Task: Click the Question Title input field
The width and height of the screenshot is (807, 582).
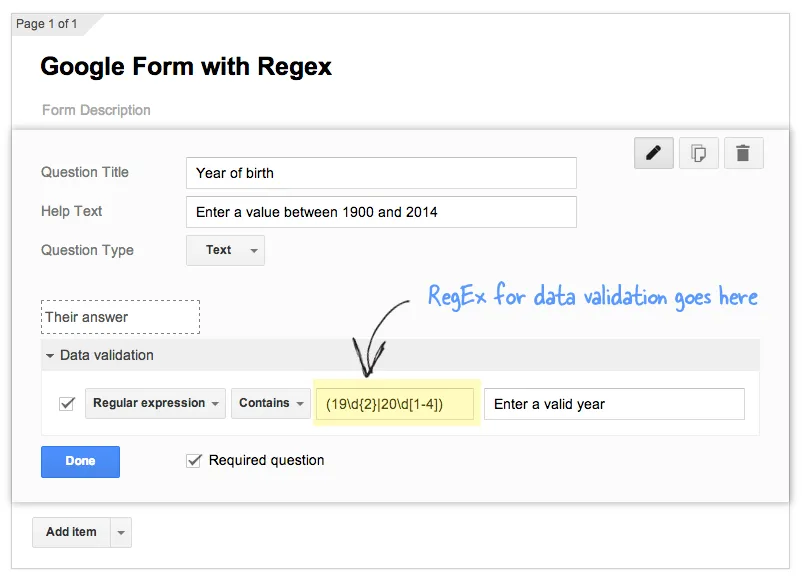Action: pyautogui.click(x=380, y=173)
